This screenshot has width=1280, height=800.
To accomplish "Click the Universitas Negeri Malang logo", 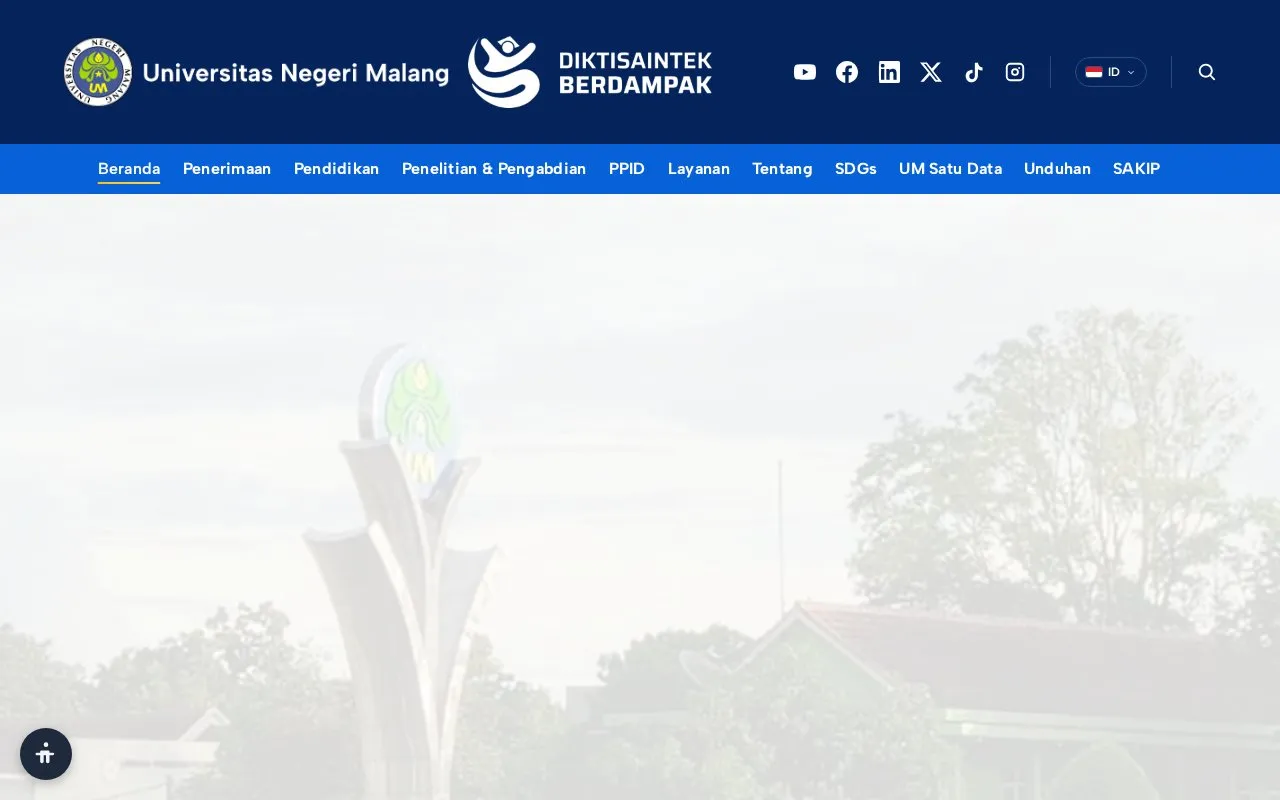I will click(x=257, y=72).
